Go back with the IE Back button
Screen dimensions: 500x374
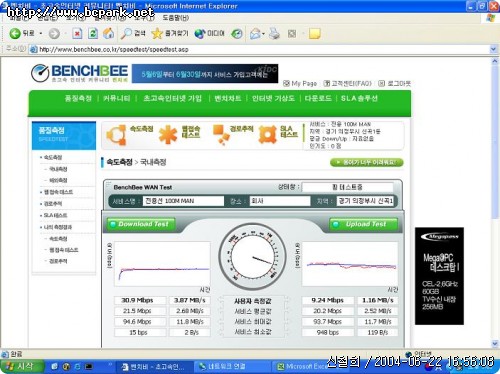point(22,33)
